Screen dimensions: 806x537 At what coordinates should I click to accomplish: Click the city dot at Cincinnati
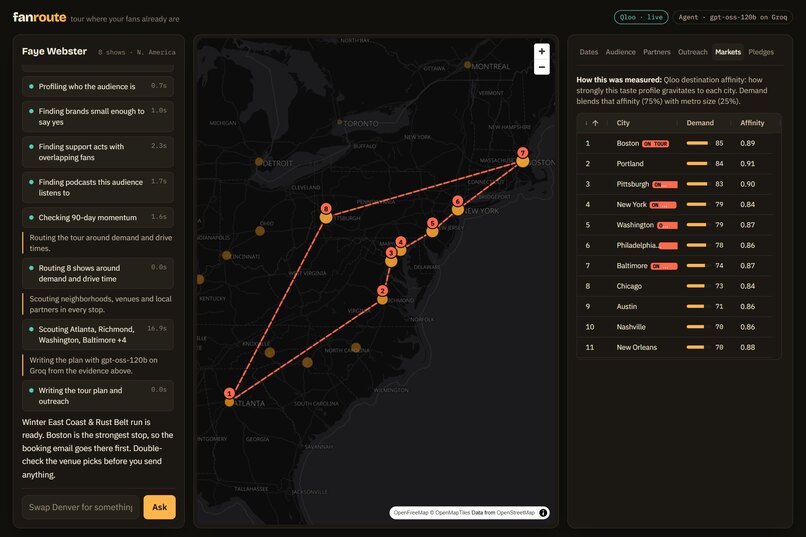pyautogui.click(x=226, y=255)
